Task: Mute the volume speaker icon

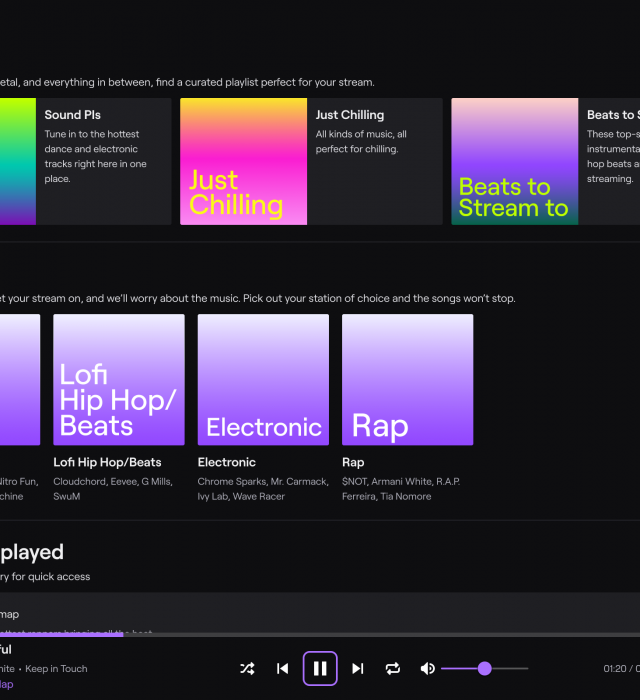Action: (428, 668)
